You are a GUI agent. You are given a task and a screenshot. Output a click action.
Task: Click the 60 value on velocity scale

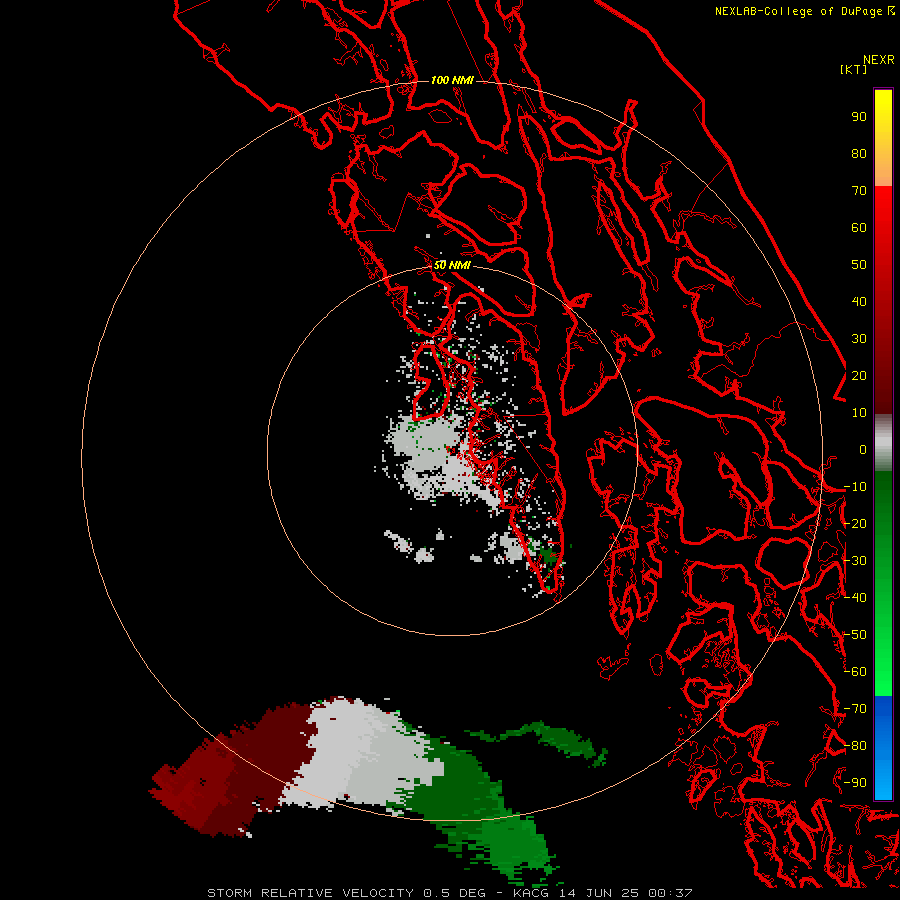click(859, 228)
